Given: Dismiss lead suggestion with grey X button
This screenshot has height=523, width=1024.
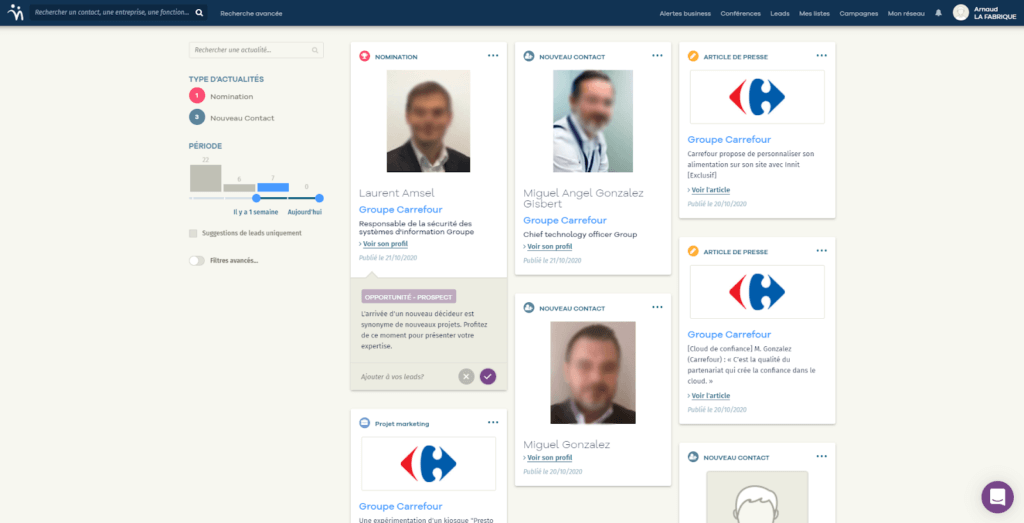Looking at the screenshot, I should click(466, 376).
